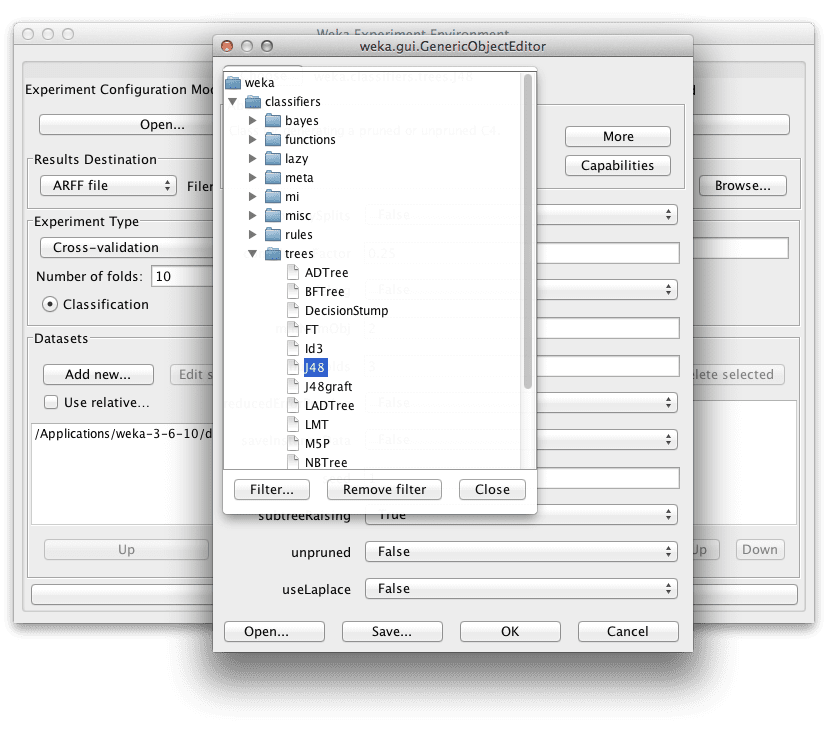This screenshot has height=731, width=828.
Task: Click the dataset path in Datasets list
Action: (x=124, y=434)
